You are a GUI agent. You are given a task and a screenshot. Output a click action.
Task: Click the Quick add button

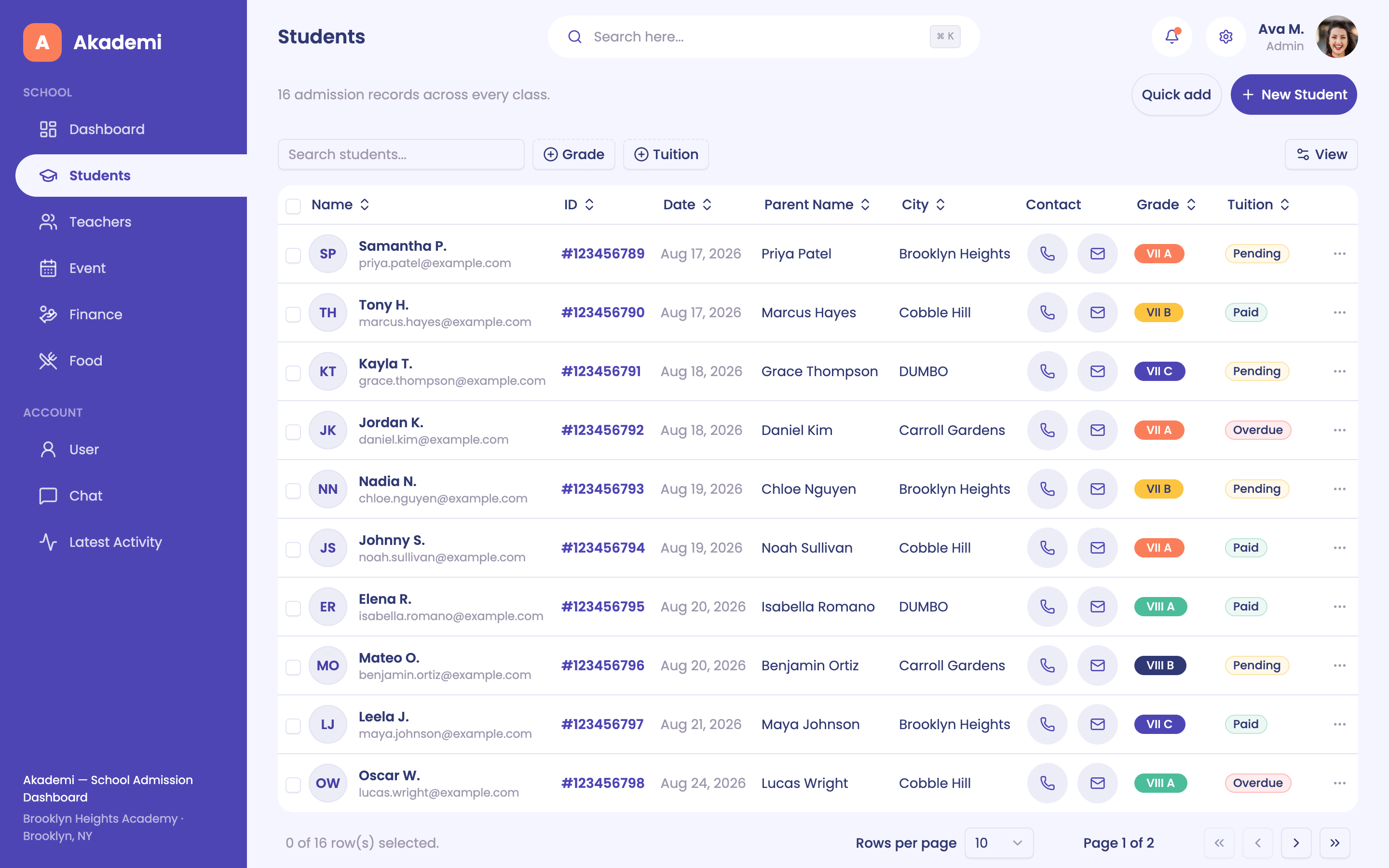(x=1176, y=95)
